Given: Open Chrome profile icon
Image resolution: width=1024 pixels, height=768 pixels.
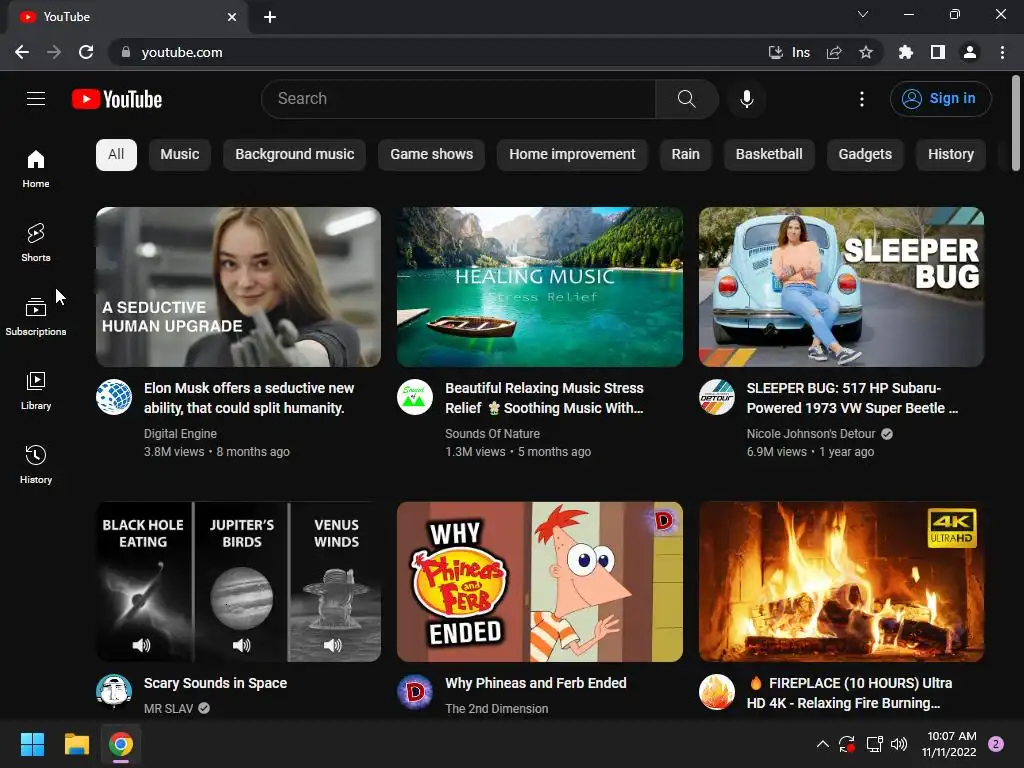Looking at the screenshot, I should 970,52.
